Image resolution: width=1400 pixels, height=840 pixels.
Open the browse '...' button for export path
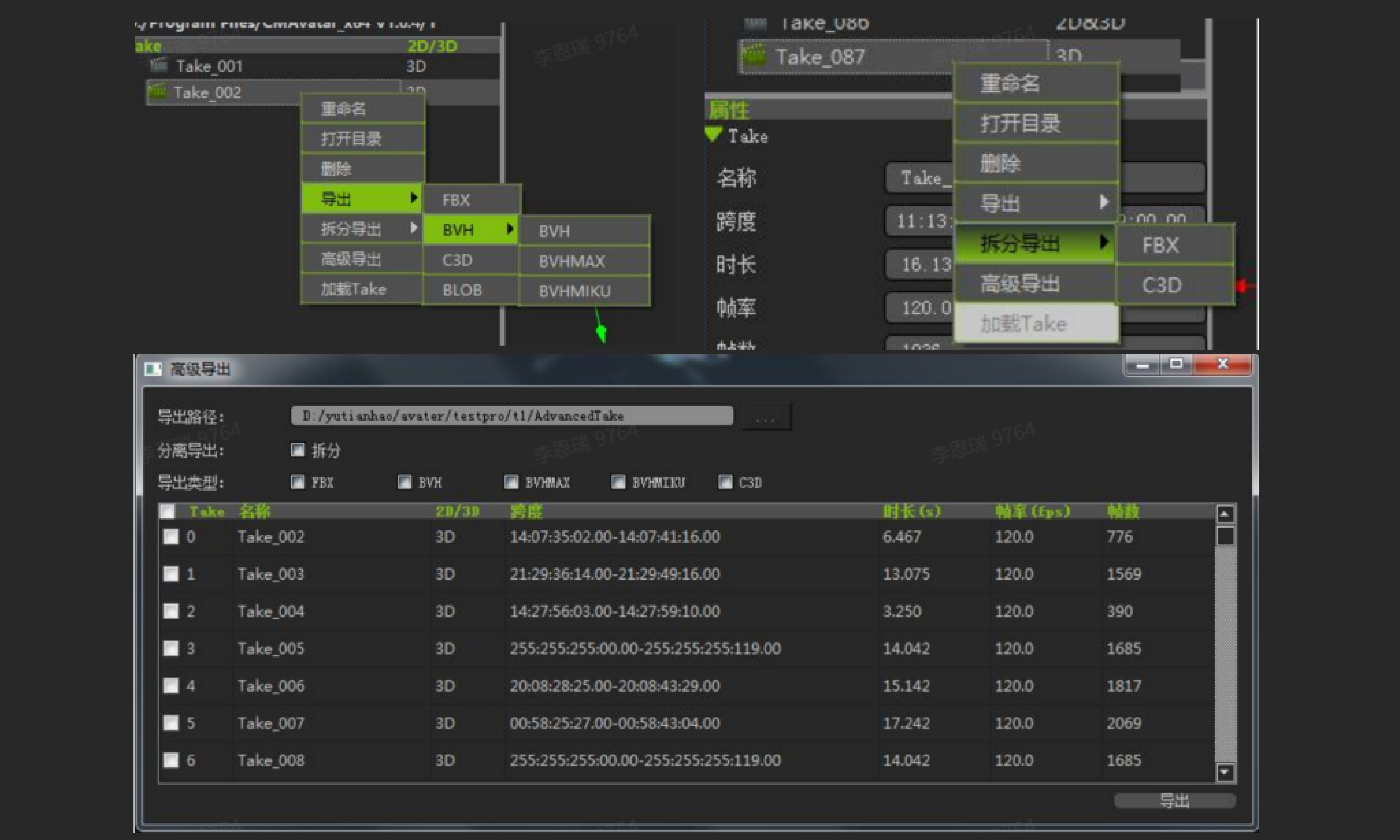[765, 418]
